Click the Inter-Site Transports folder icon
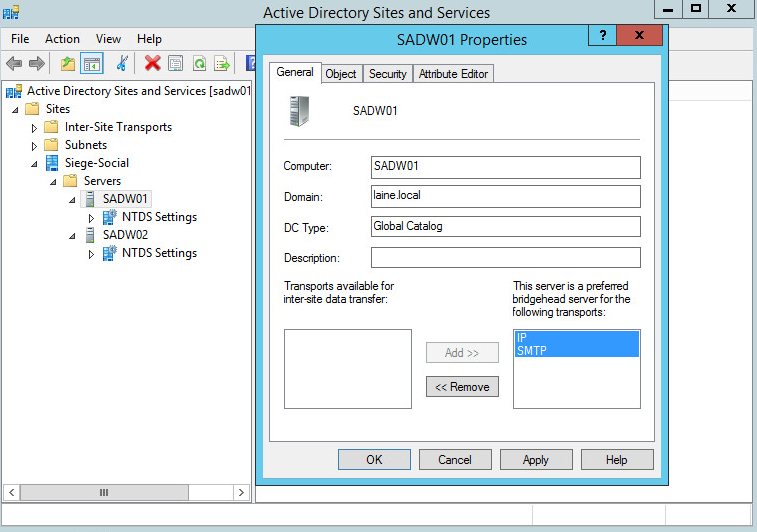 pyautogui.click(x=51, y=127)
